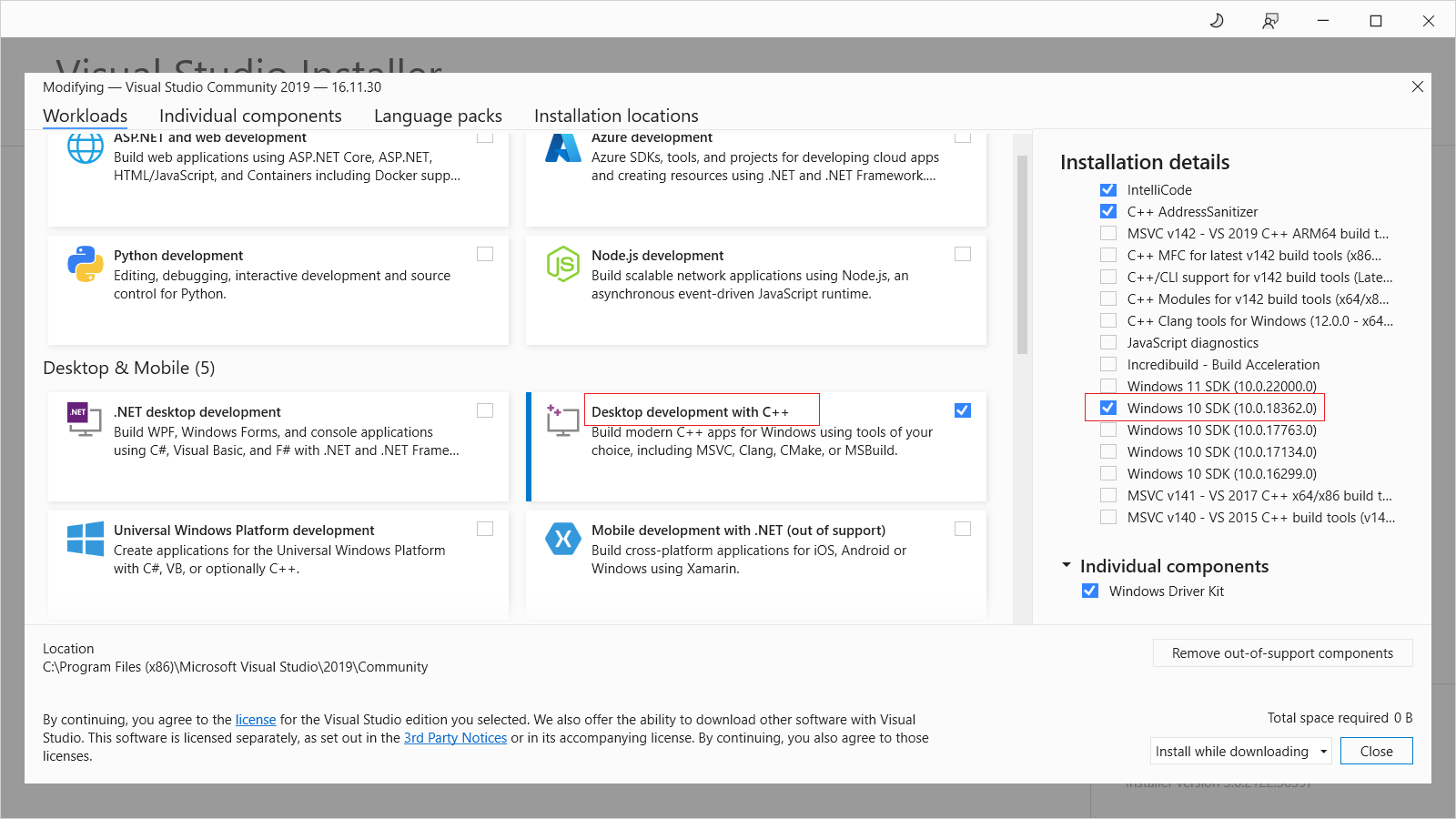Check Mobile development with .NET checkbox
Screen dimensions: 1456x819
(963, 529)
